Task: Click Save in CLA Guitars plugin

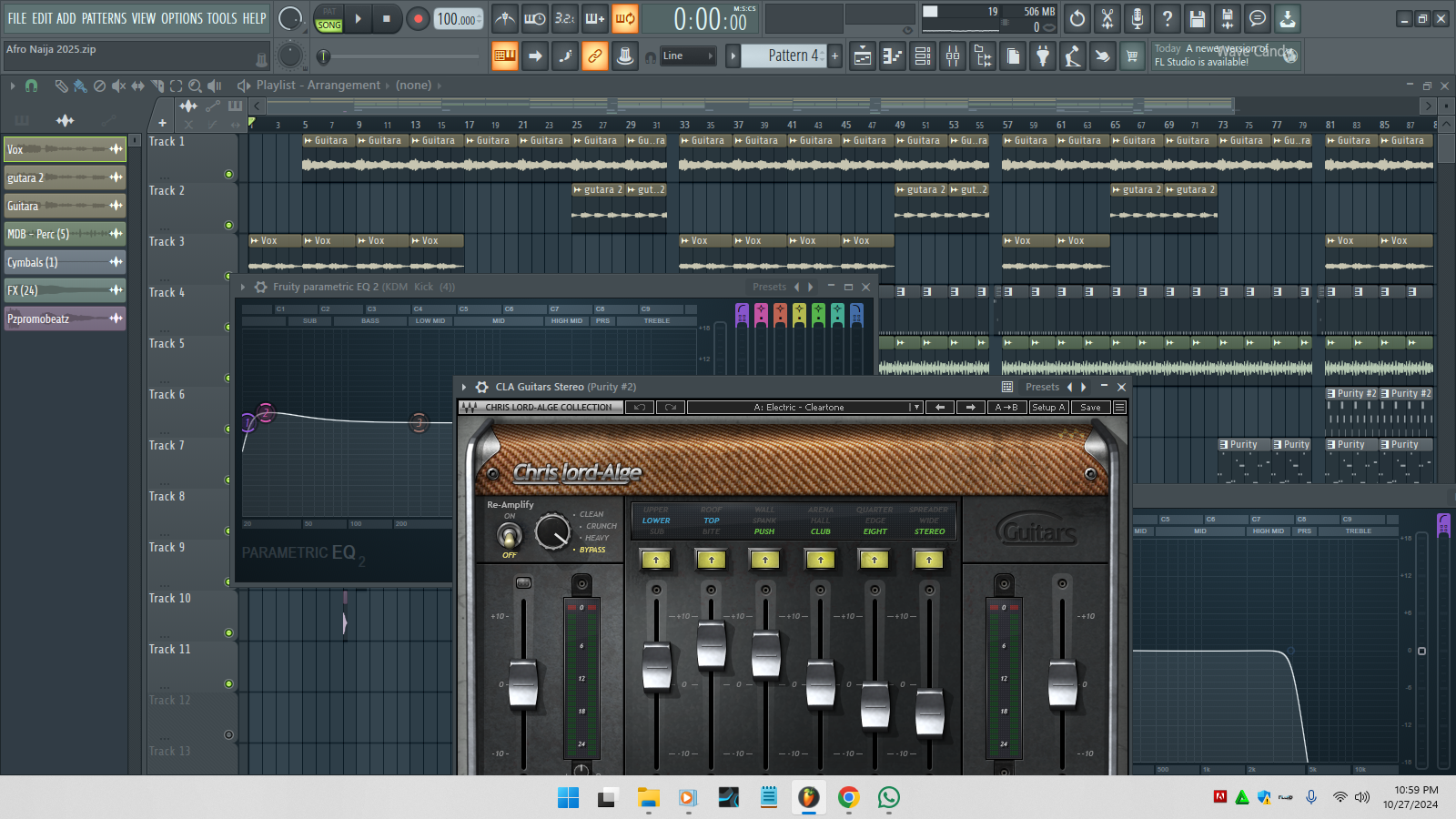Action: point(1090,408)
